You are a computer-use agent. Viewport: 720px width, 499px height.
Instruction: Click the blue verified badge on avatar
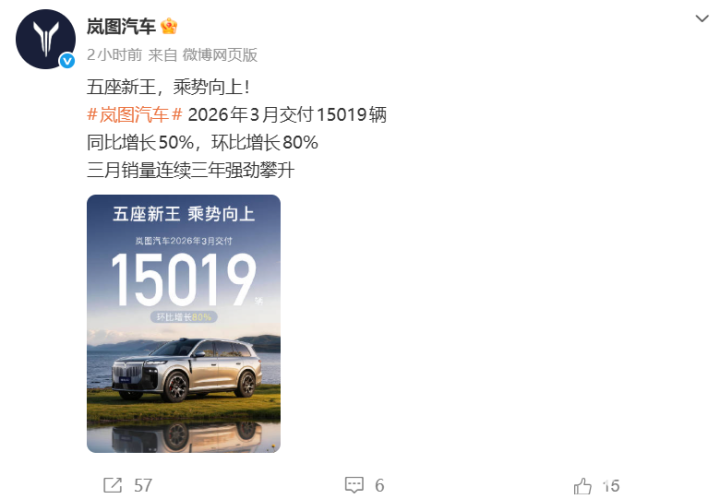coord(68,60)
